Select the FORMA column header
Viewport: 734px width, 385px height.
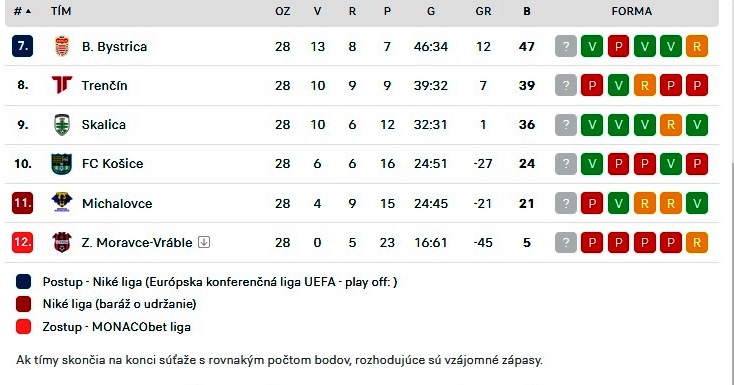631,11
